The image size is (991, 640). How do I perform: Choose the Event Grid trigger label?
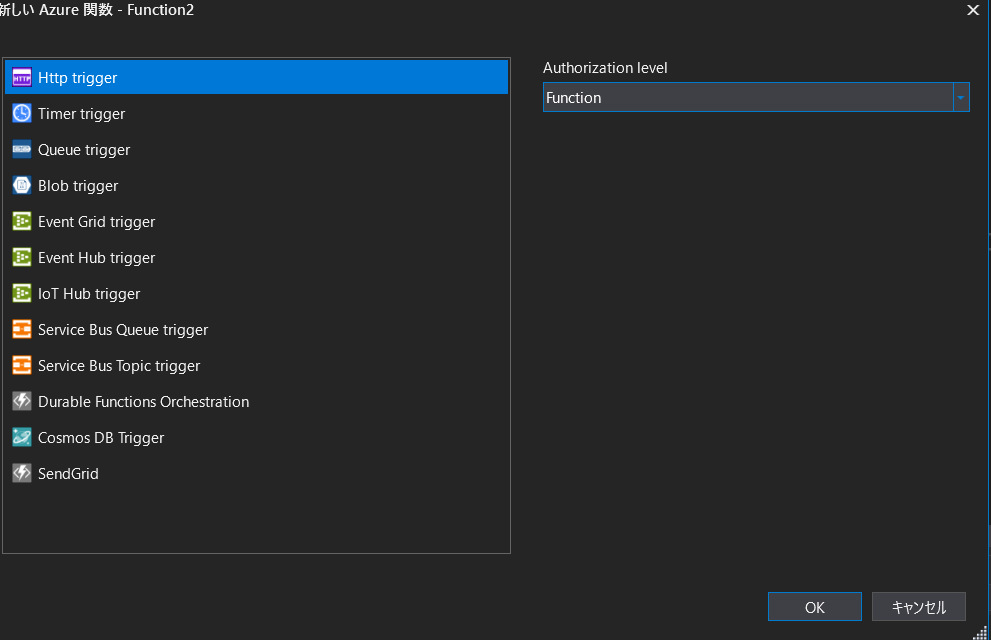(97, 222)
